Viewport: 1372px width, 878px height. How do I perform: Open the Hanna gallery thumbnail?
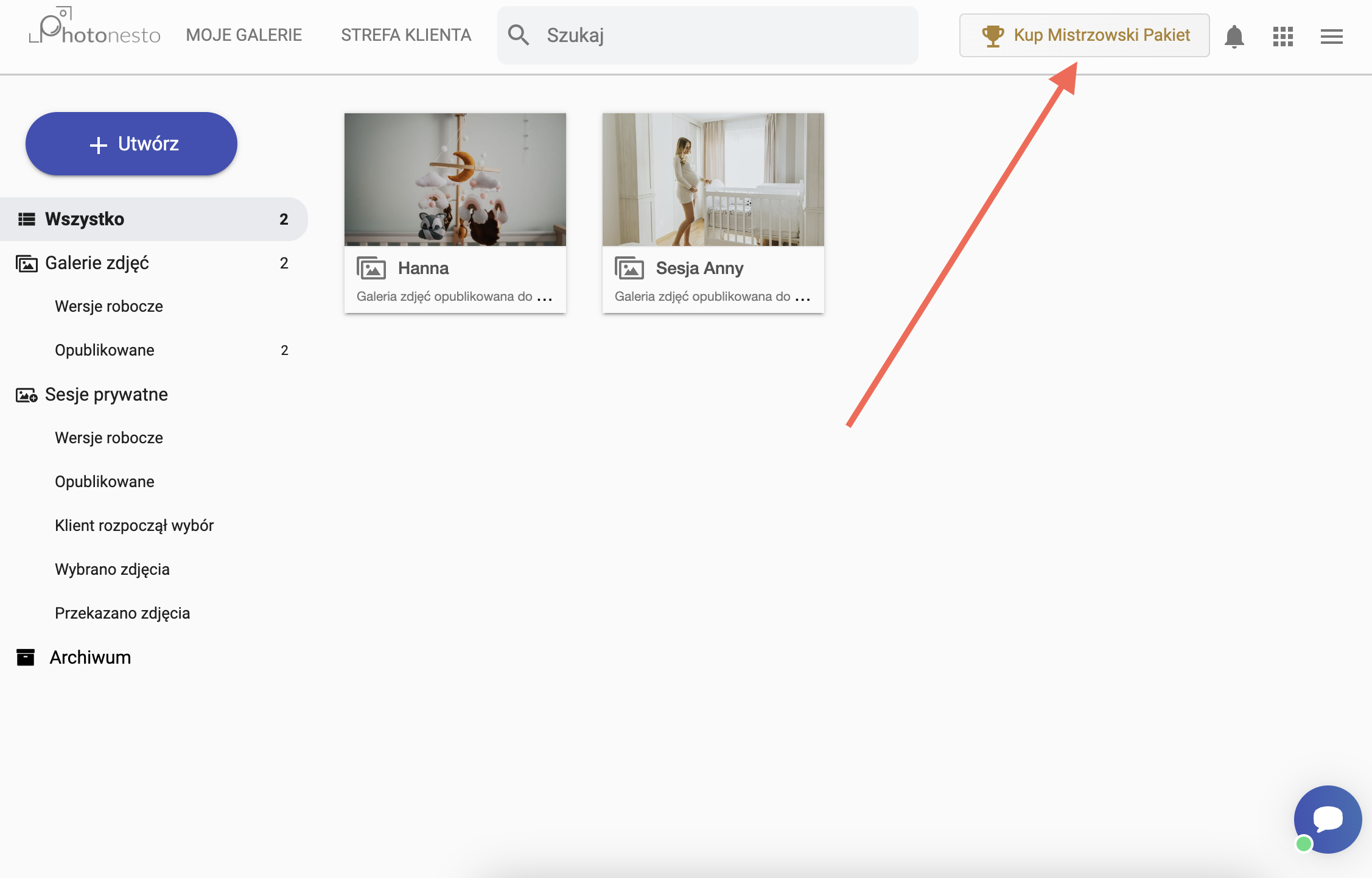455,180
